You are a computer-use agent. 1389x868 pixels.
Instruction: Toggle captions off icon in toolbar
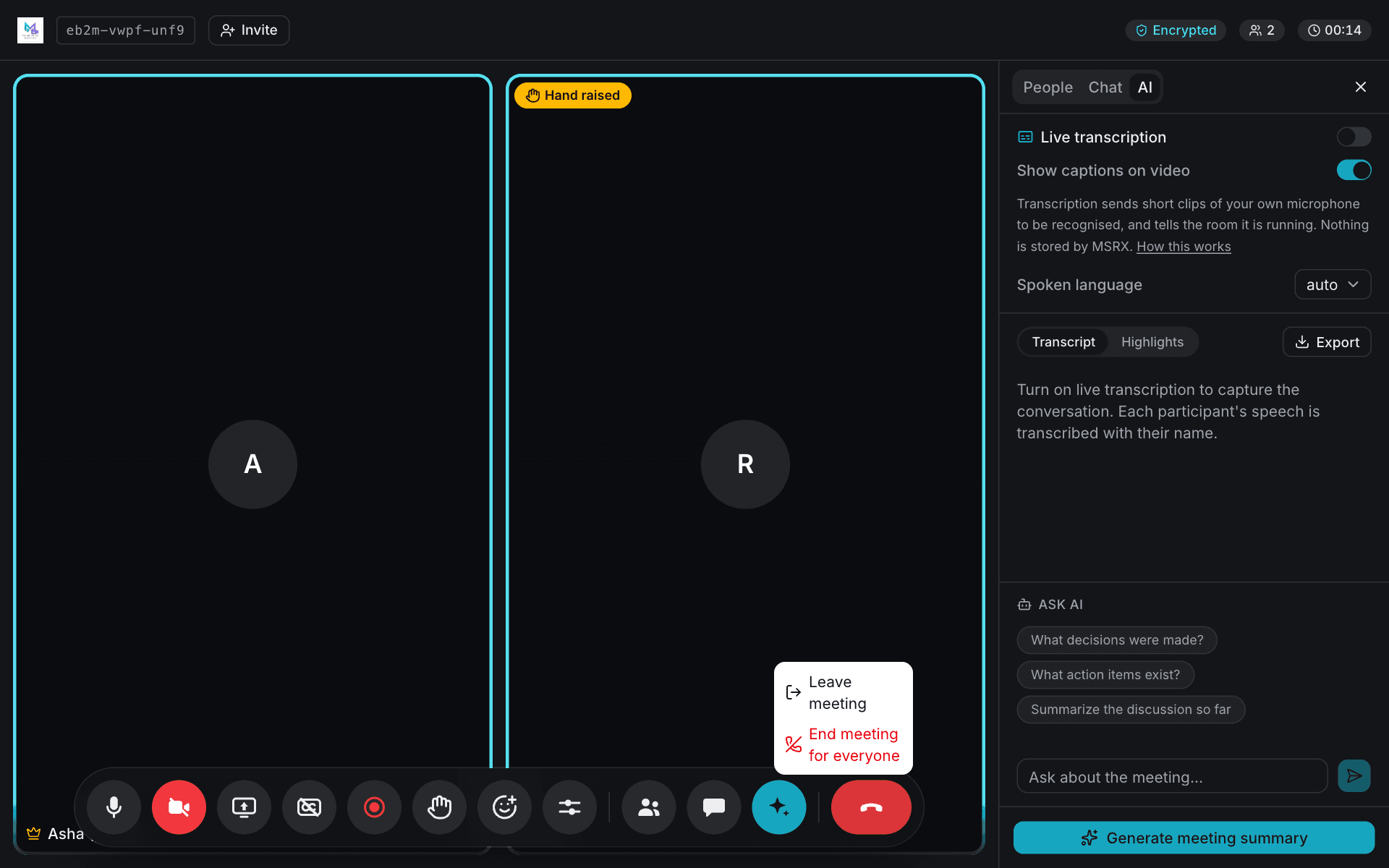tap(309, 807)
